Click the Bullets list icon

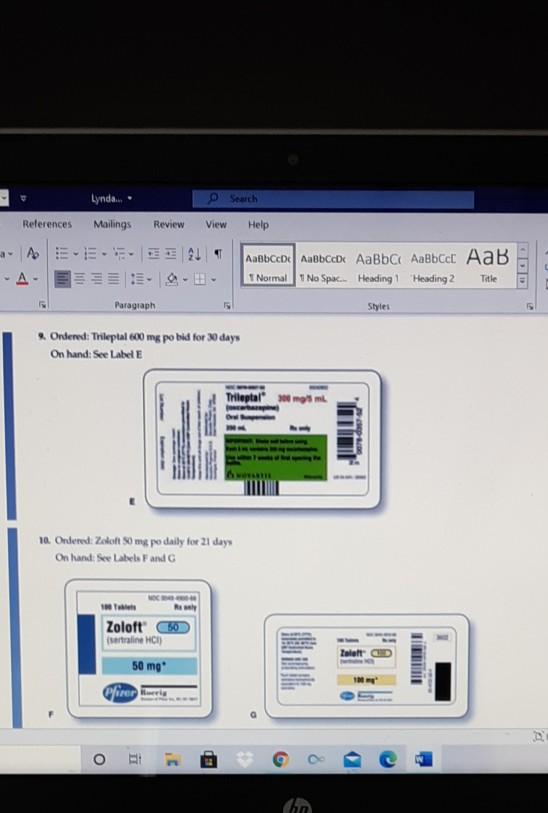[62, 254]
